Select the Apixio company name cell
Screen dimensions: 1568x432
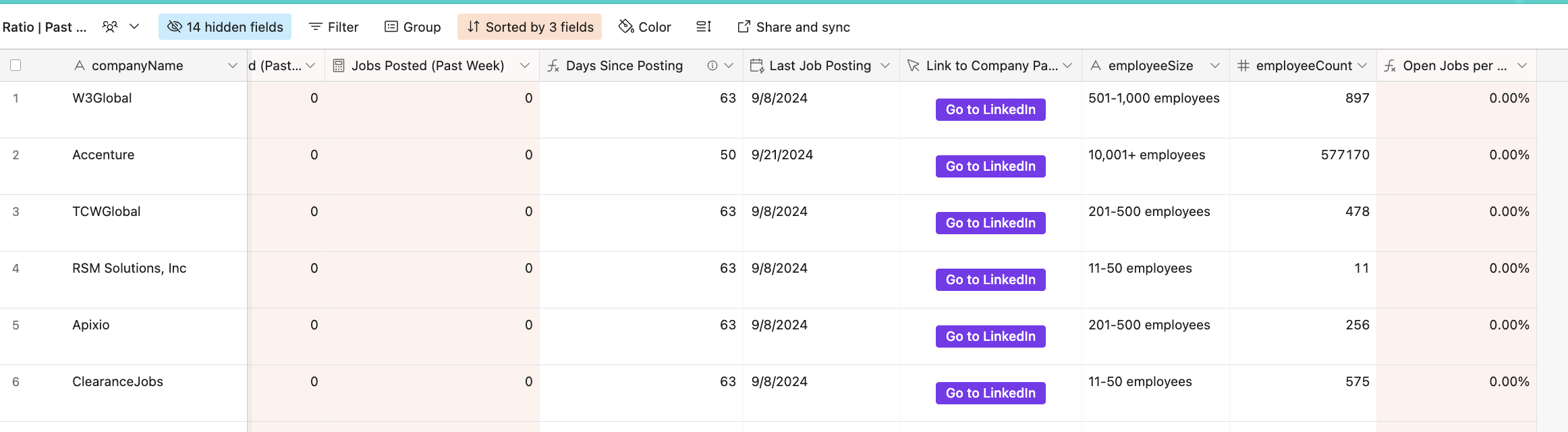click(x=91, y=325)
